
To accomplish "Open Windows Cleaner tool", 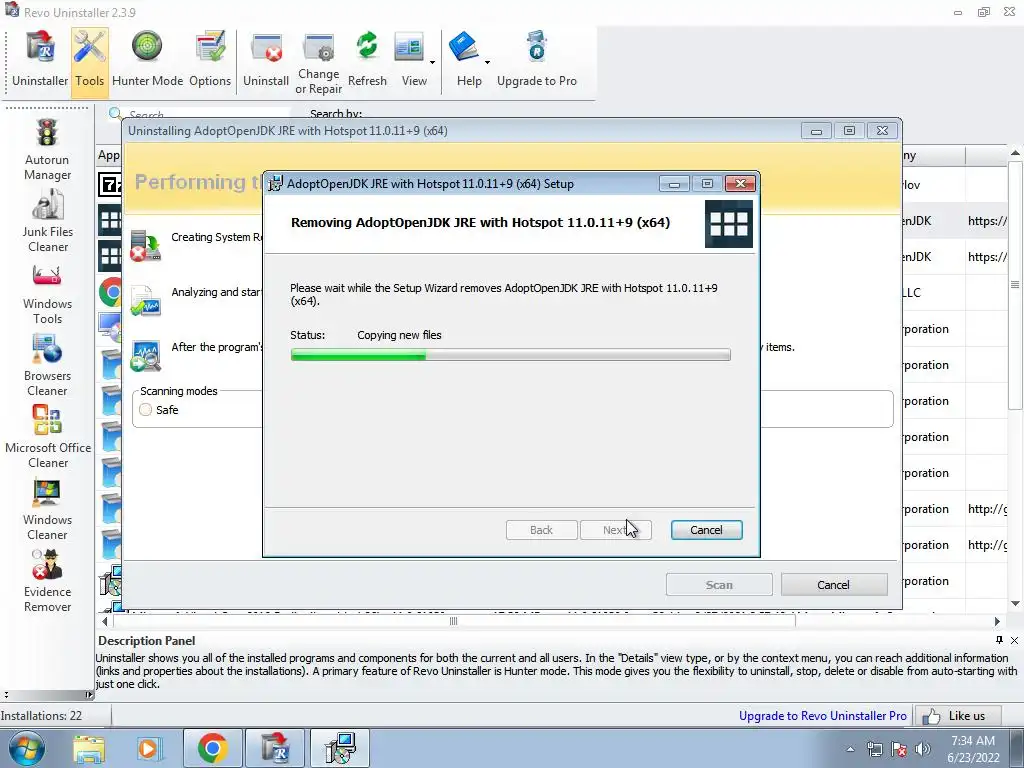I will click(47, 509).
